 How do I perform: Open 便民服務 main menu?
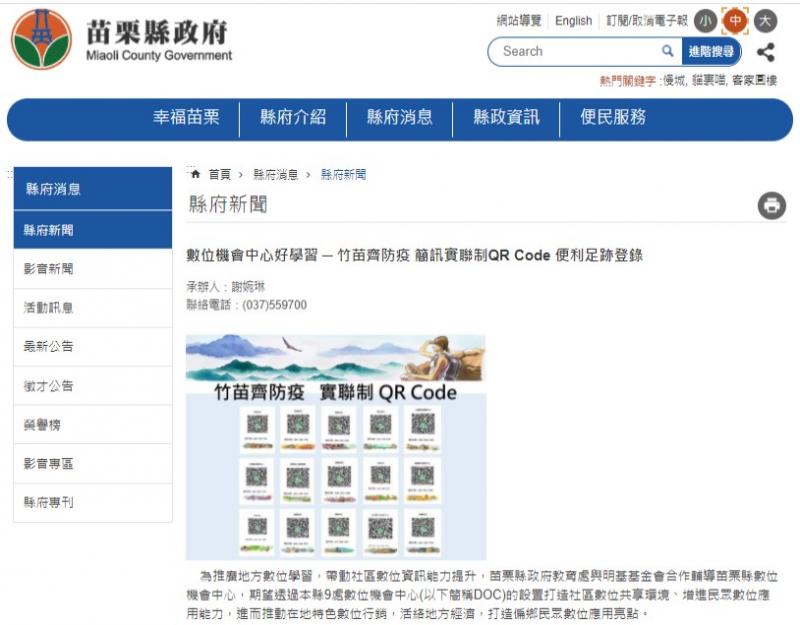pos(613,117)
